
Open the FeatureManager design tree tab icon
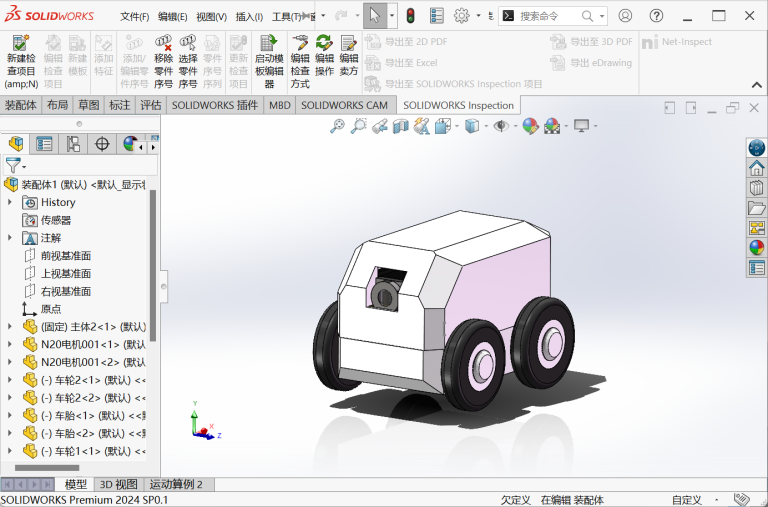(x=16, y=144)
